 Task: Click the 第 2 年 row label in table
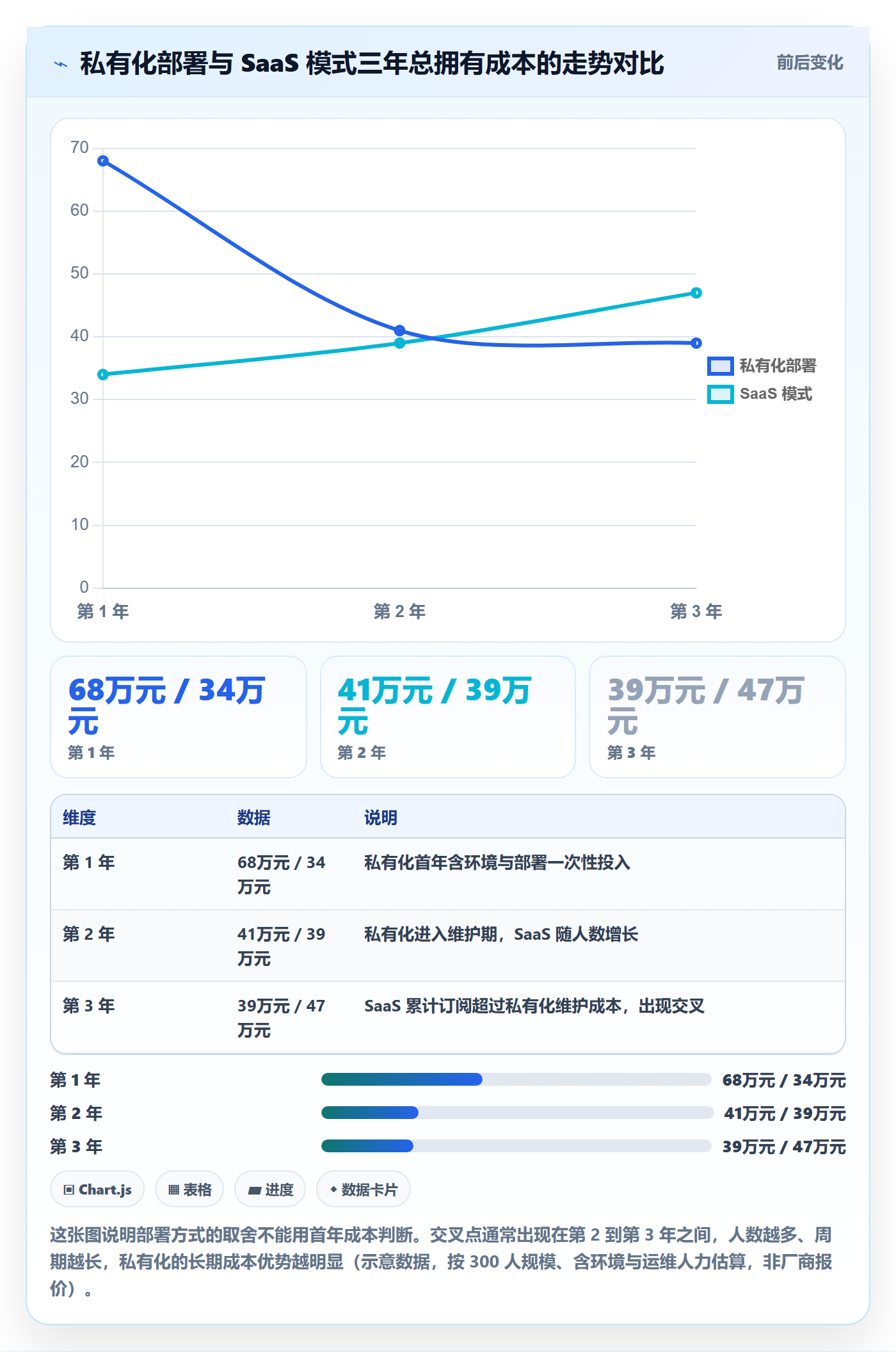pyautogui.click(x=89, y=934)
